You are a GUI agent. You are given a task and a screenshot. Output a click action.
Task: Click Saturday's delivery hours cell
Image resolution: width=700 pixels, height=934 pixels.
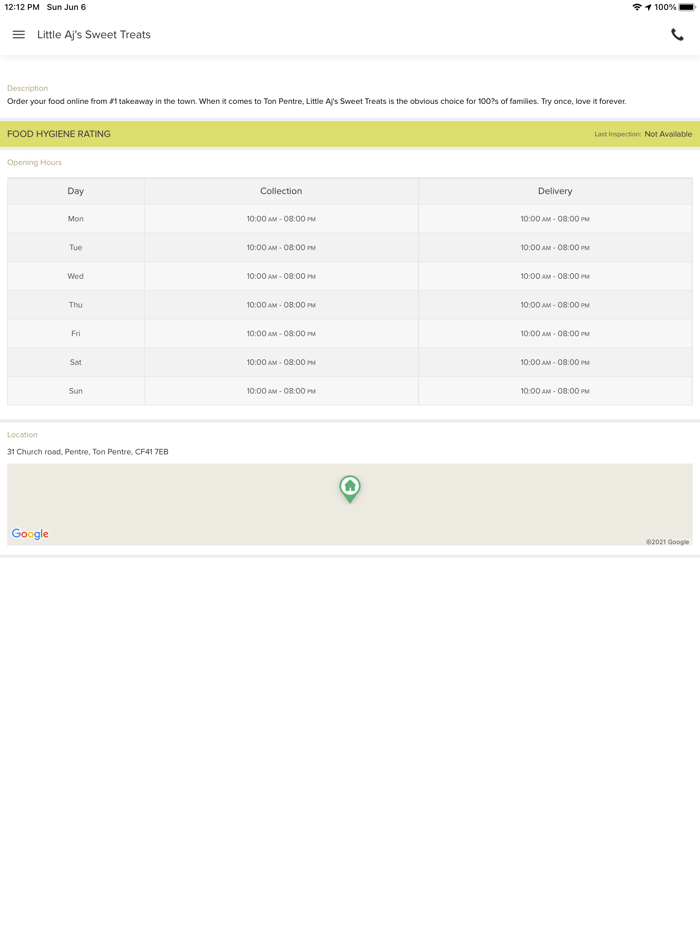[x=555, y=362]
